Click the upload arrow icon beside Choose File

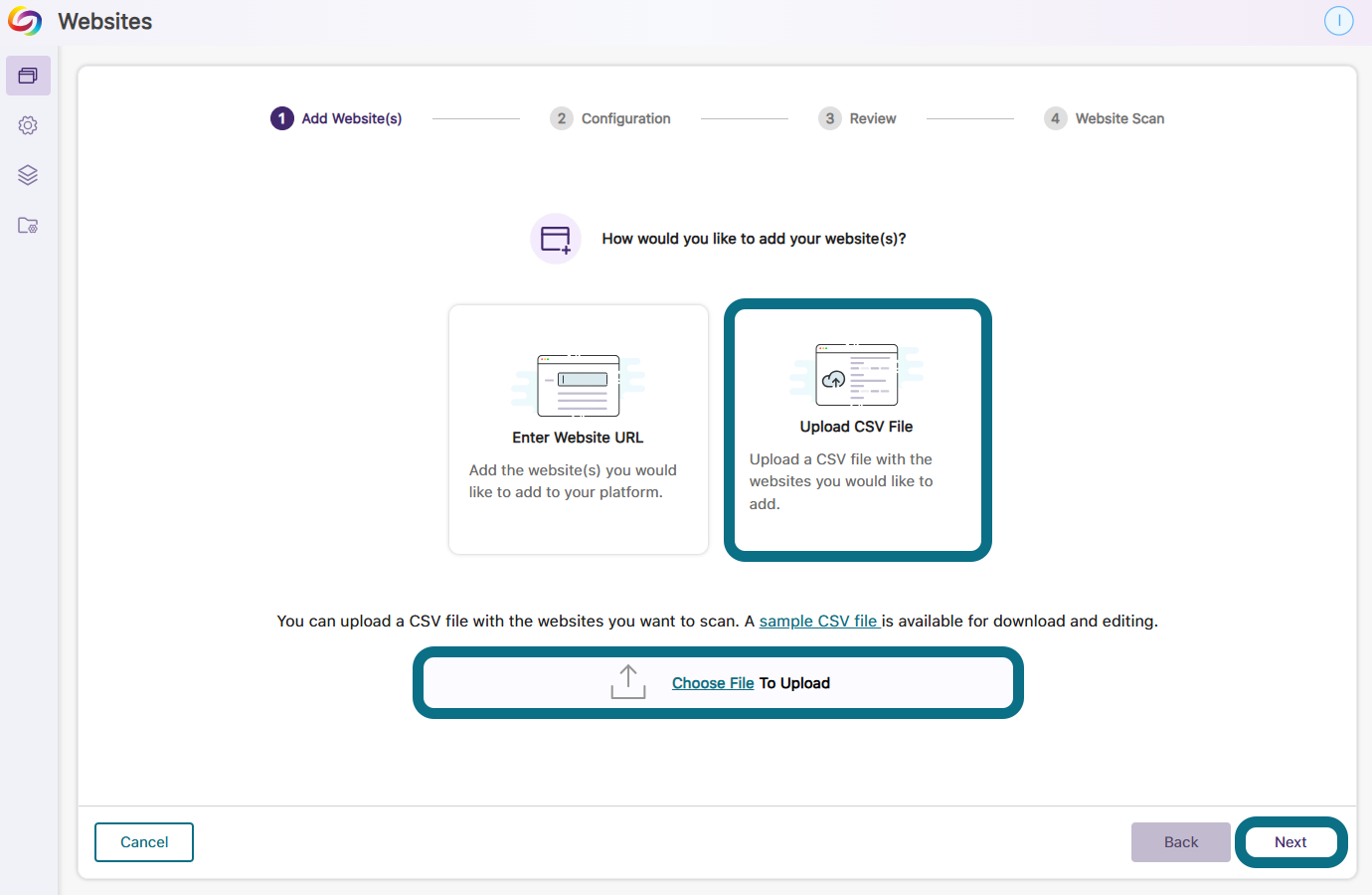pyautogui.click(x=628, y=682)
